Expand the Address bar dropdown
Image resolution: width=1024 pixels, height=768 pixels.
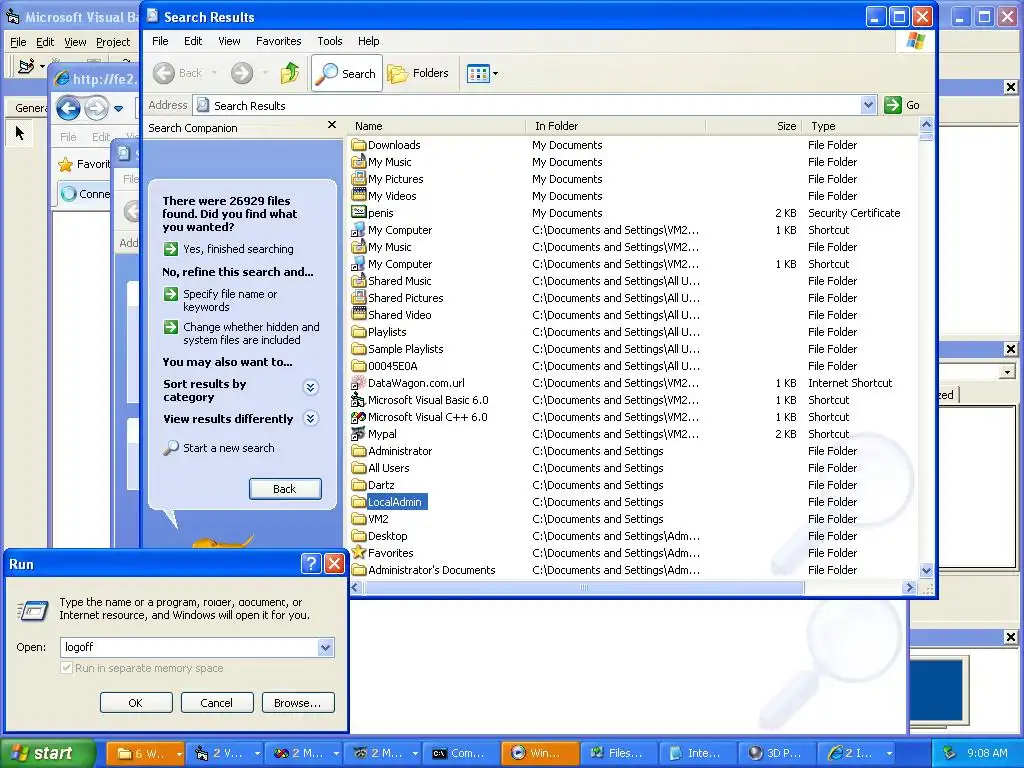click(x=868, y=104)
